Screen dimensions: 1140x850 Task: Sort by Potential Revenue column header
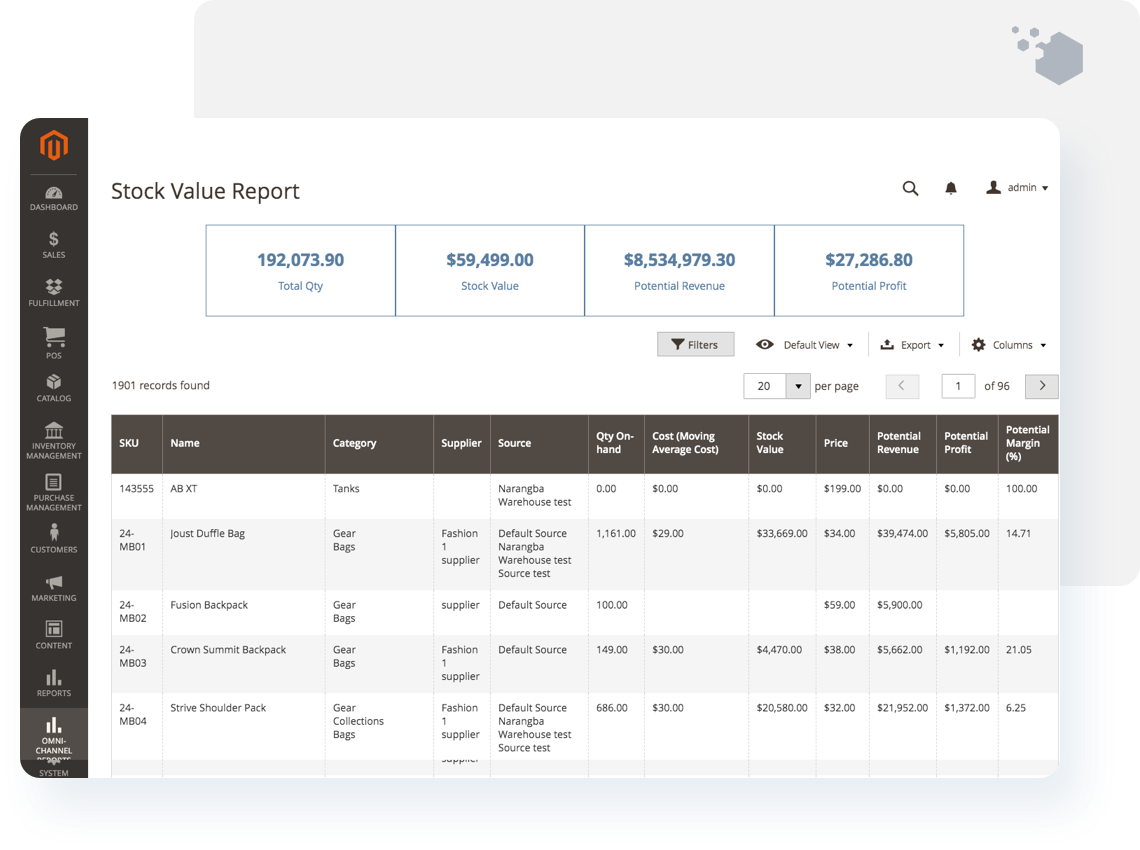(902, 444)
